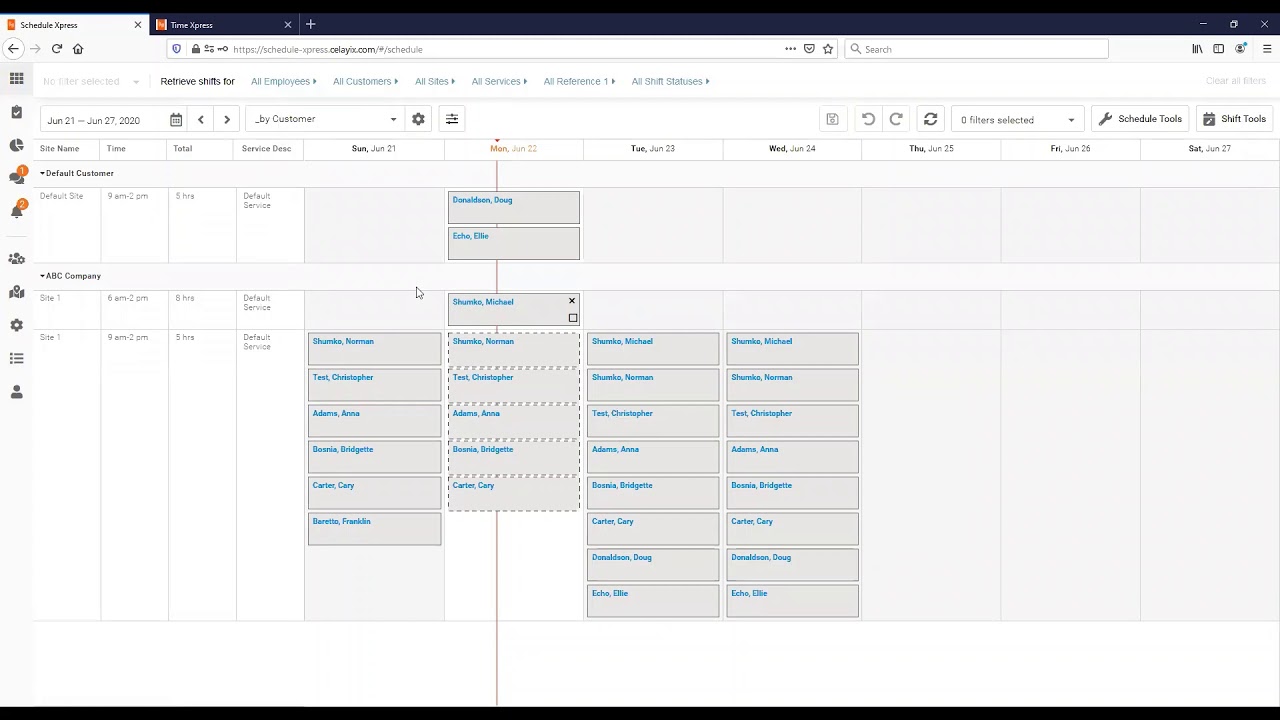
Task: Open the sidebar settings gear icon
Action: (x=16, y=325)
